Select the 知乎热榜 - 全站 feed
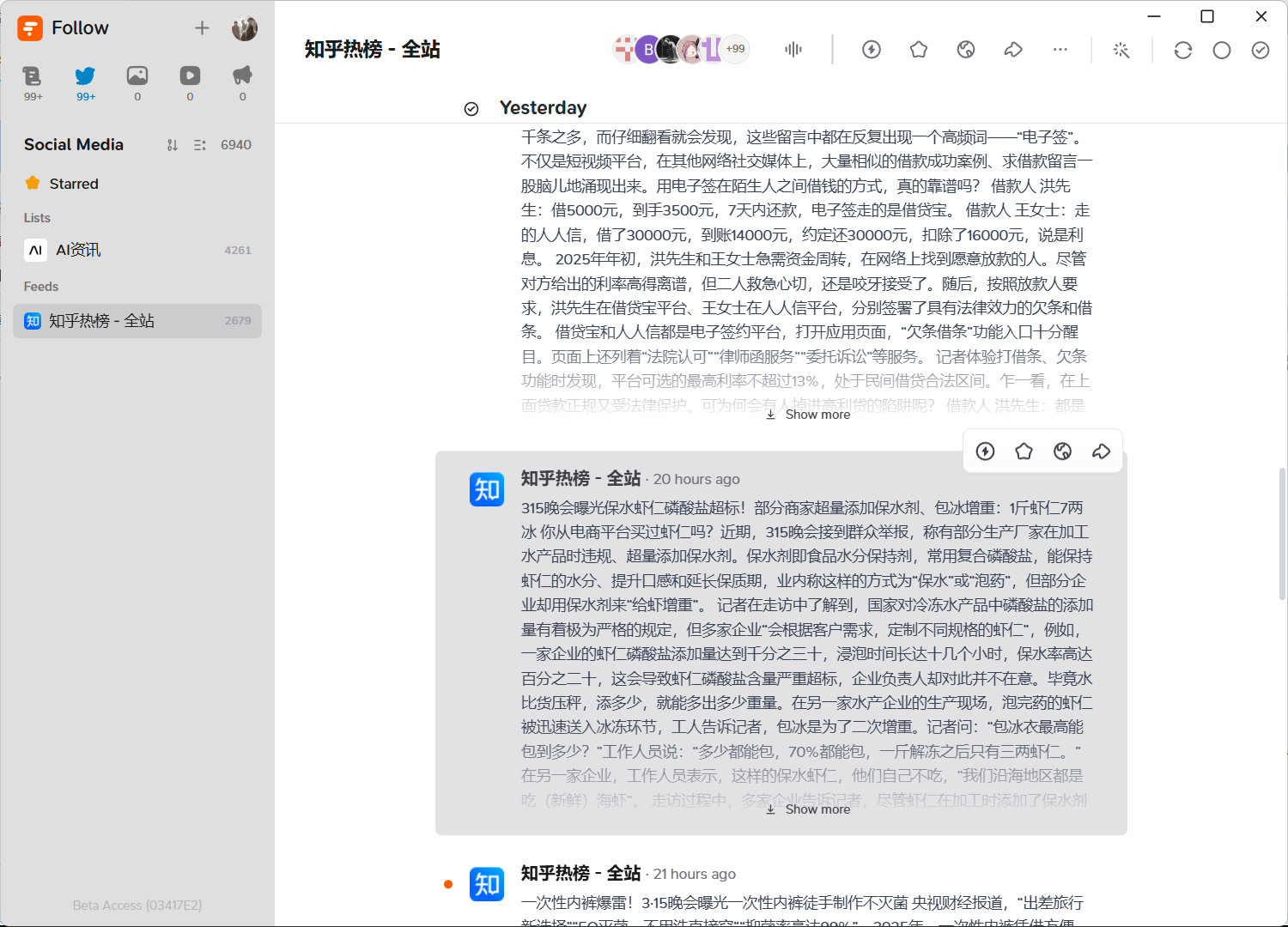This screenshot has height=927, width=1288. [x=137, y=321]
